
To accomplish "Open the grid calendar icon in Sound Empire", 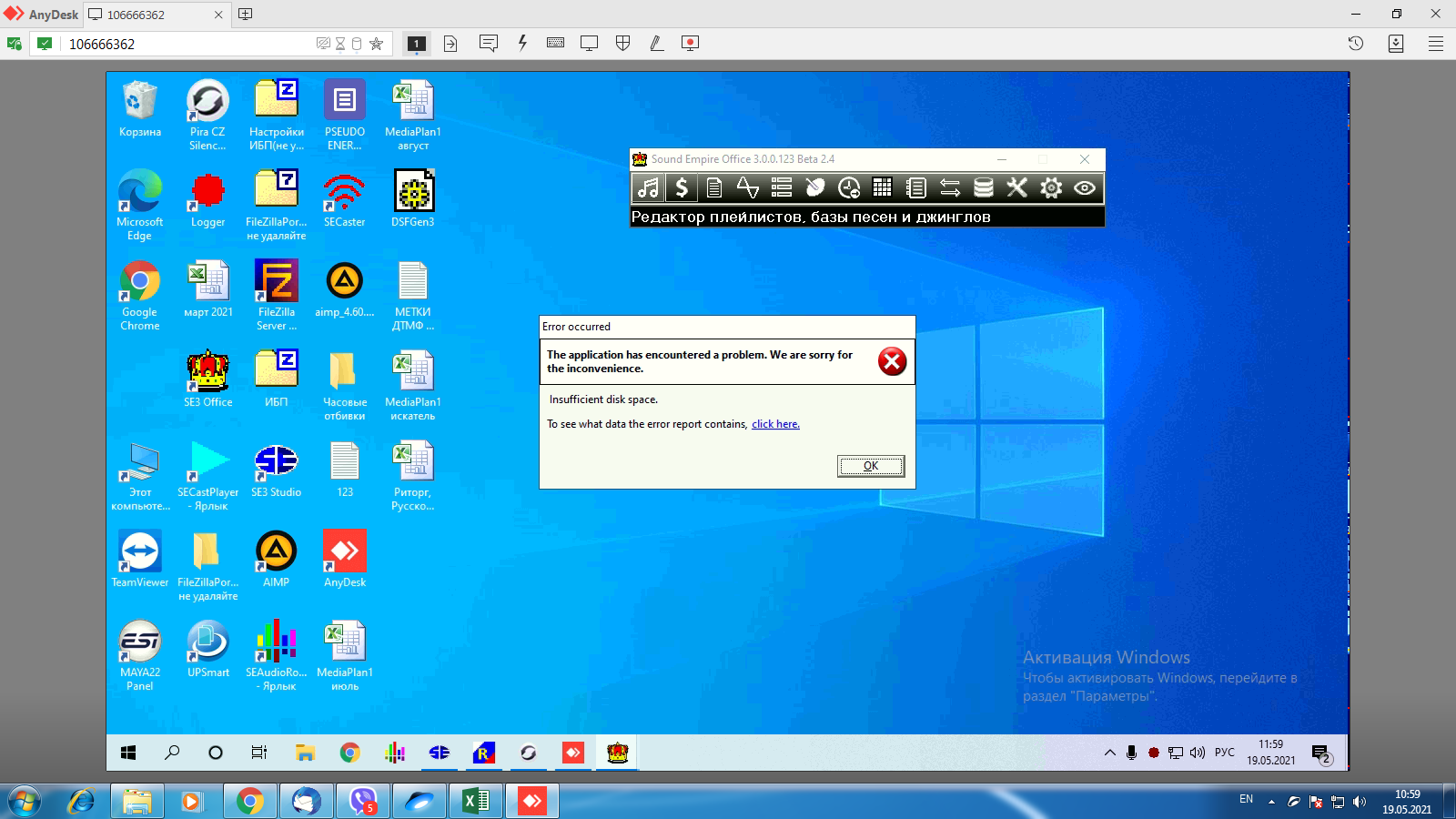I will point(882,187).
